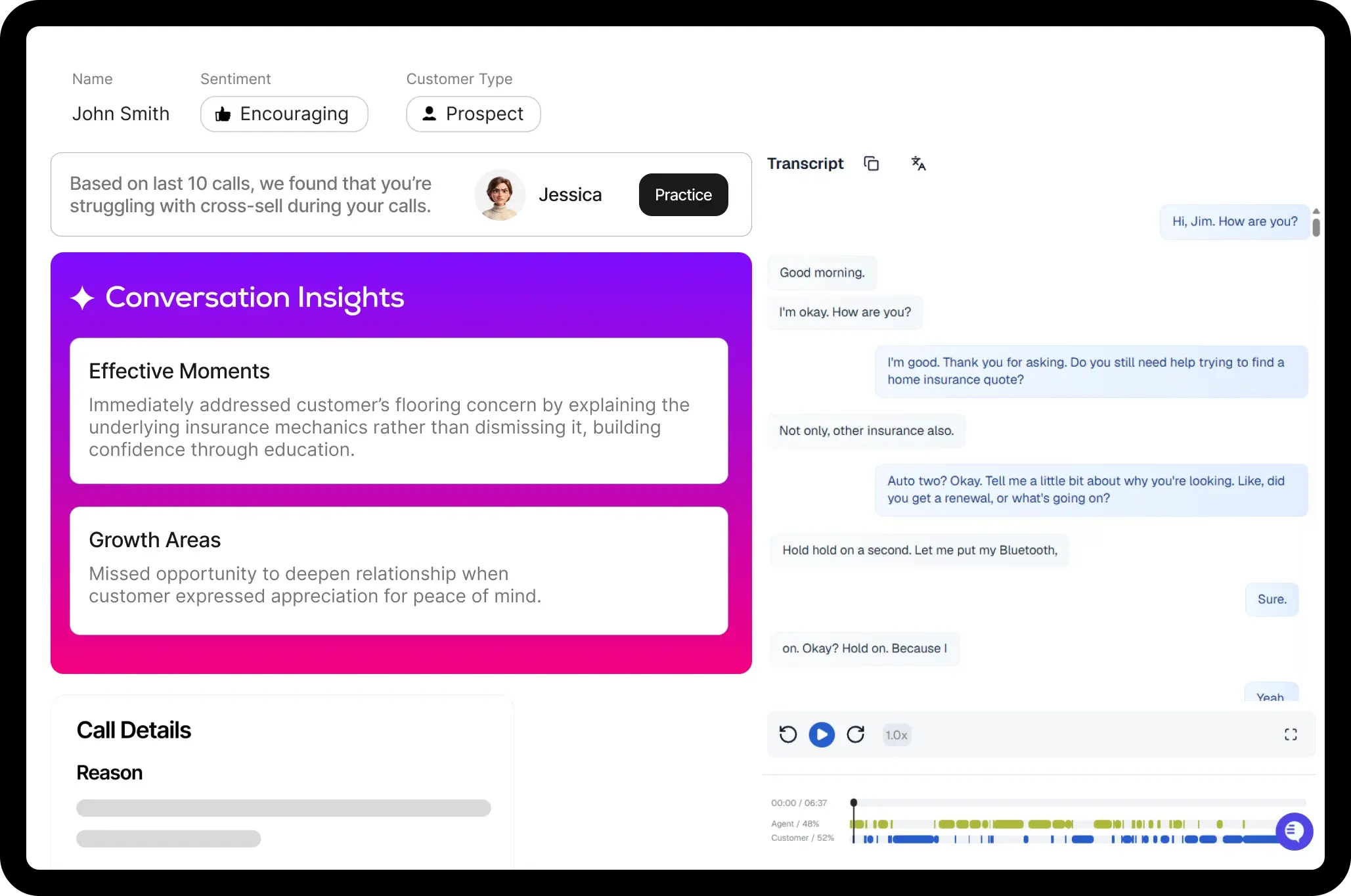Image resolution: width=1351 pixels, height=896 pixels.
Task: Copy the transcript with the copy icon
Action: coord(871,164)
